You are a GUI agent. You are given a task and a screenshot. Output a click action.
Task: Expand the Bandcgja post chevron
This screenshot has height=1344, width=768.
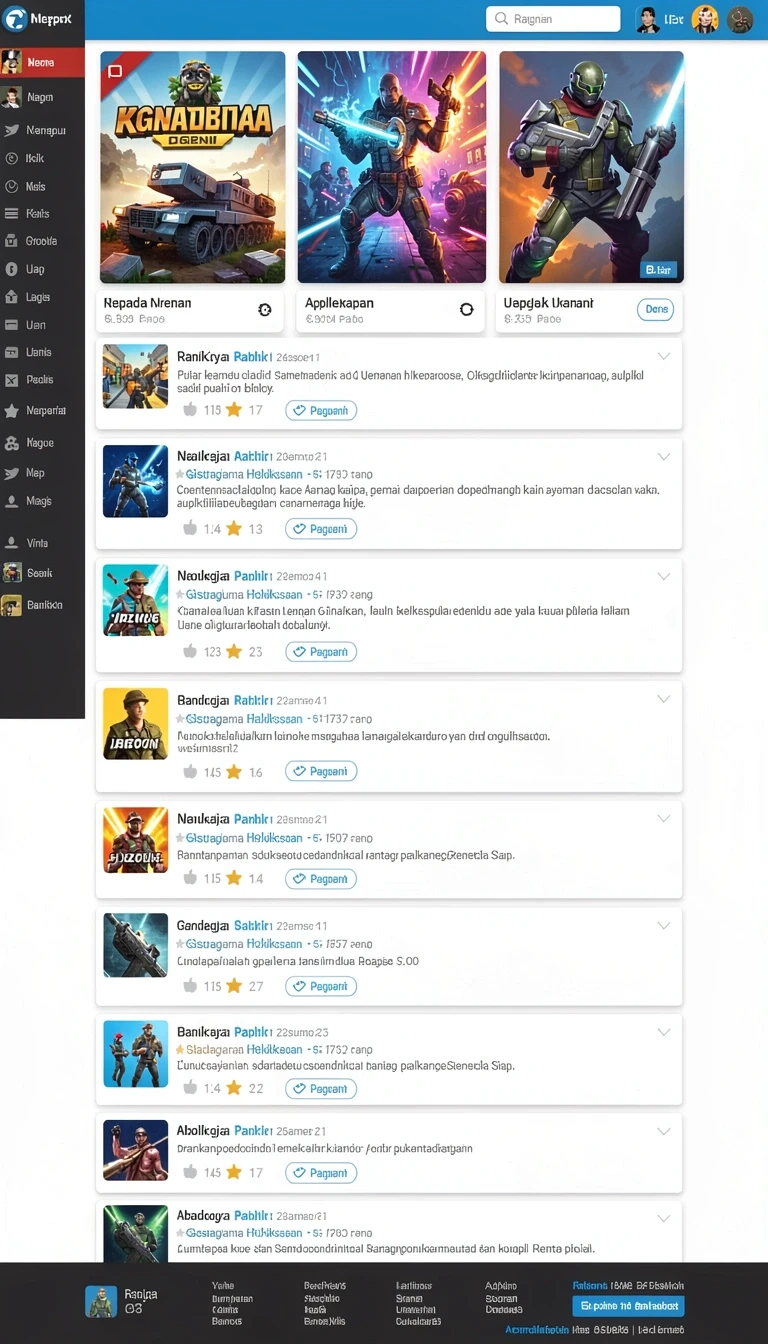coord(663,699)
